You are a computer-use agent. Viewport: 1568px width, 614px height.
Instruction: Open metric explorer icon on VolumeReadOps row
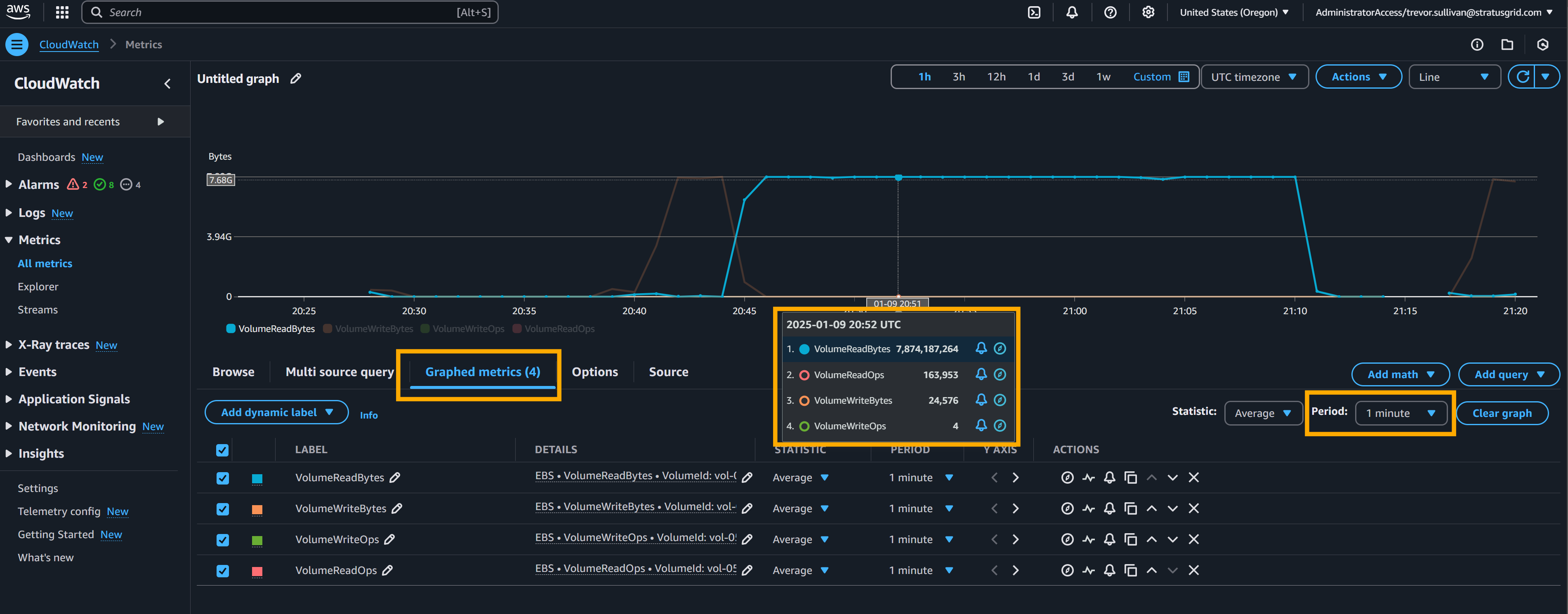(x=1067, y=571)
